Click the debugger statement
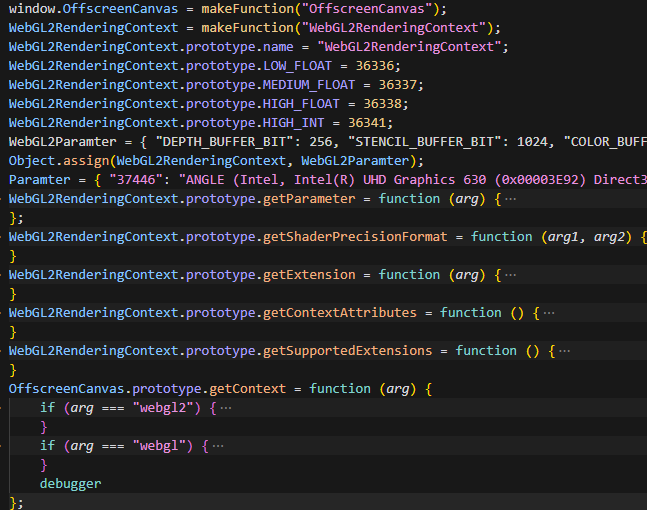Viewport: 647px width, 510px height. 70,483
